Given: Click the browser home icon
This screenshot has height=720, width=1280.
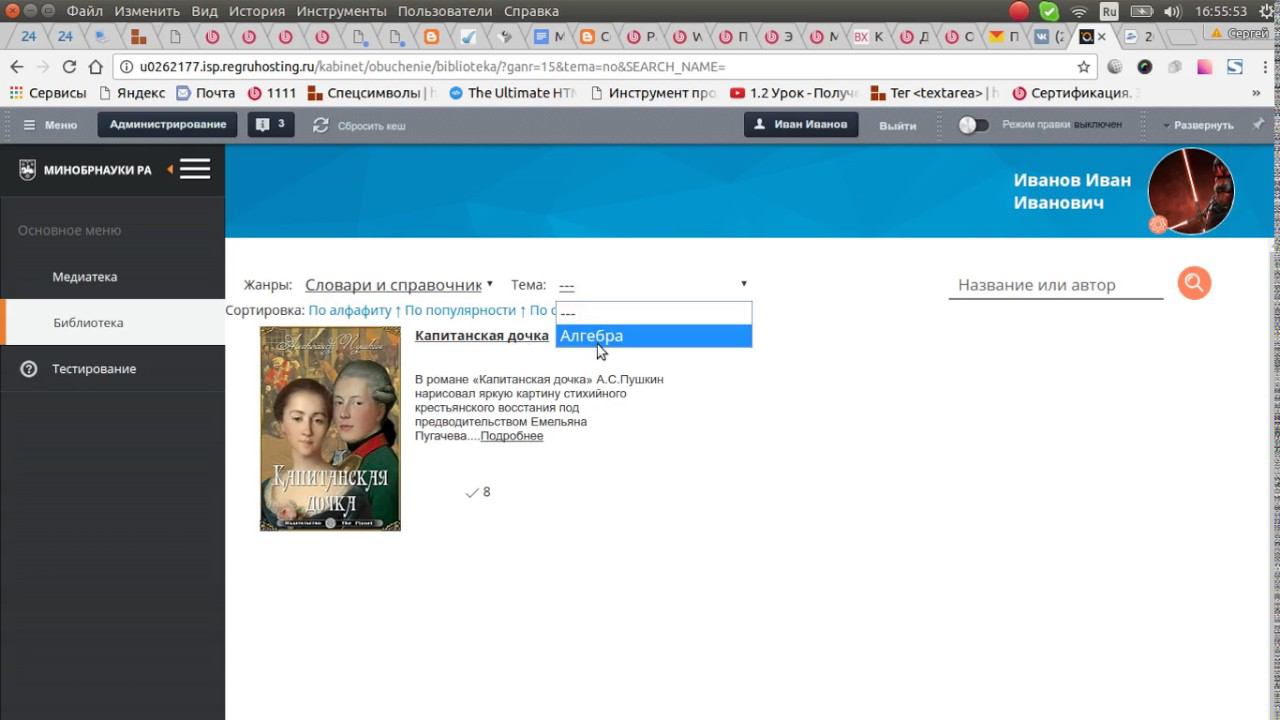Looking at the screenshot, I should coord(96,67).
